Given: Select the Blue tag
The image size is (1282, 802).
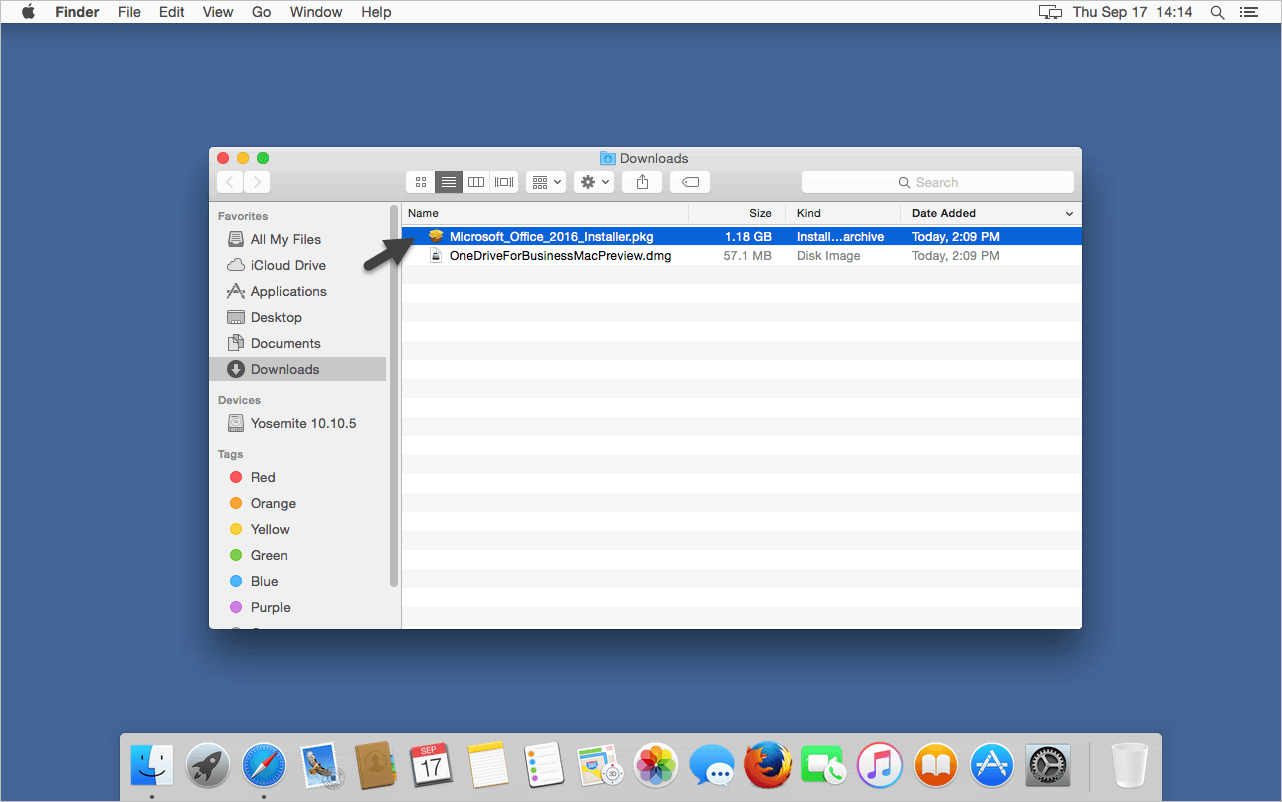Looking at the screenshot, I should [297, 581].
